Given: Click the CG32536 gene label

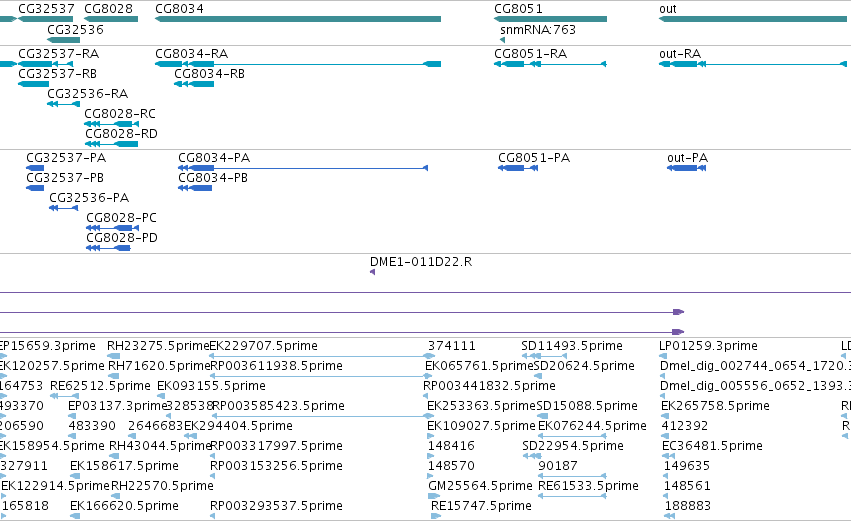Looking at the screenshot, I should coord(75,29).
